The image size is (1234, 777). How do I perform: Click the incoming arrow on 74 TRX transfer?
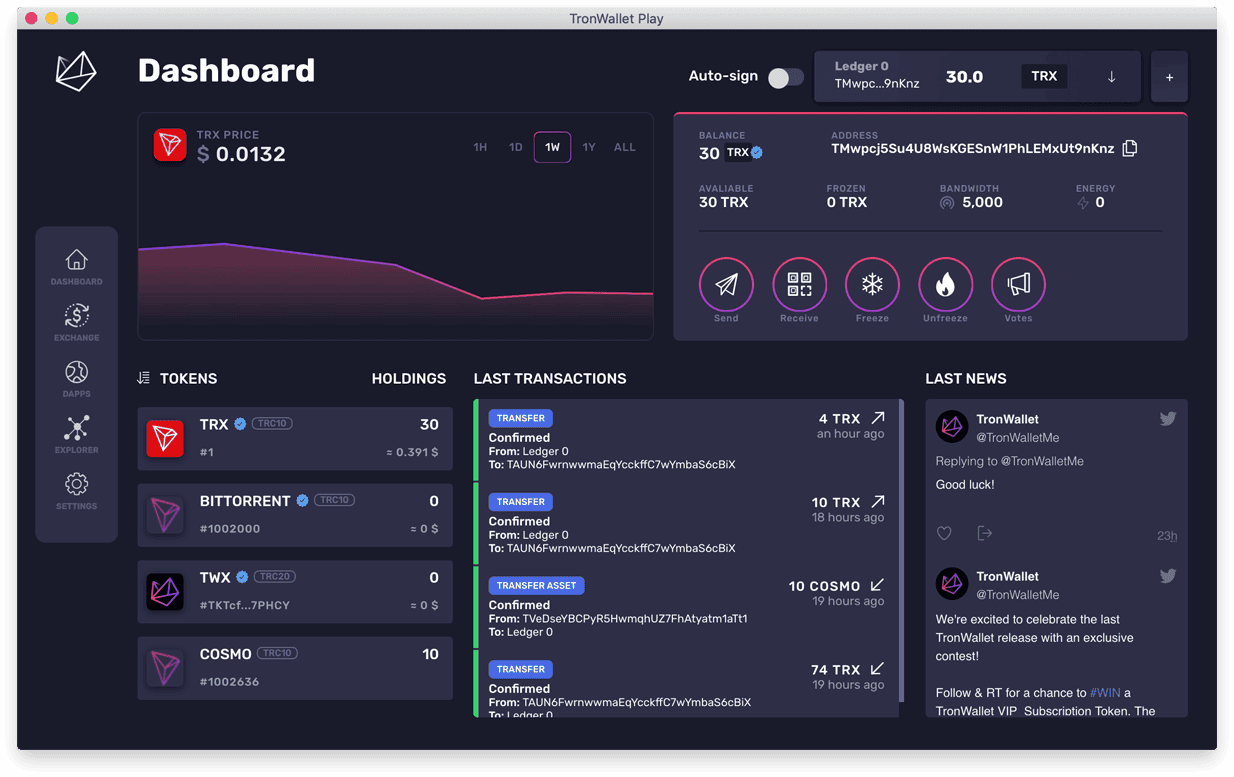tap(877, 669)
